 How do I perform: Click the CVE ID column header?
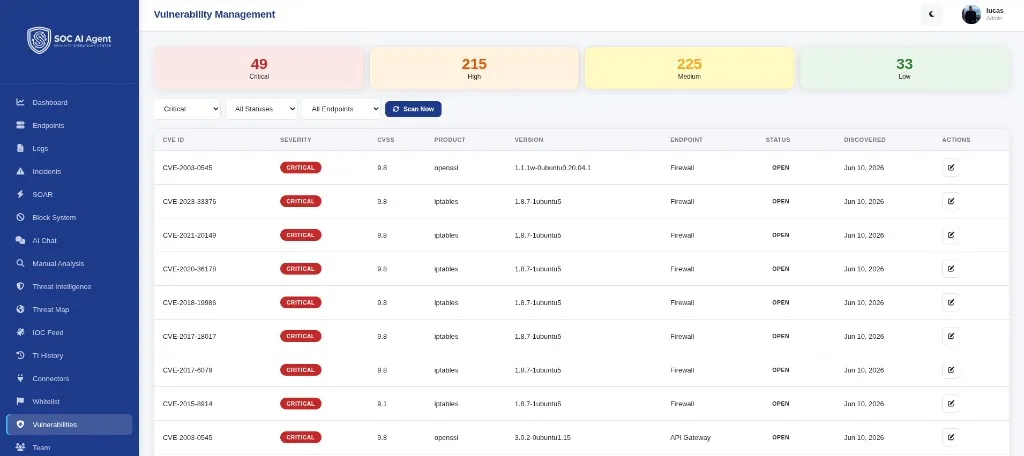[173, 140]
